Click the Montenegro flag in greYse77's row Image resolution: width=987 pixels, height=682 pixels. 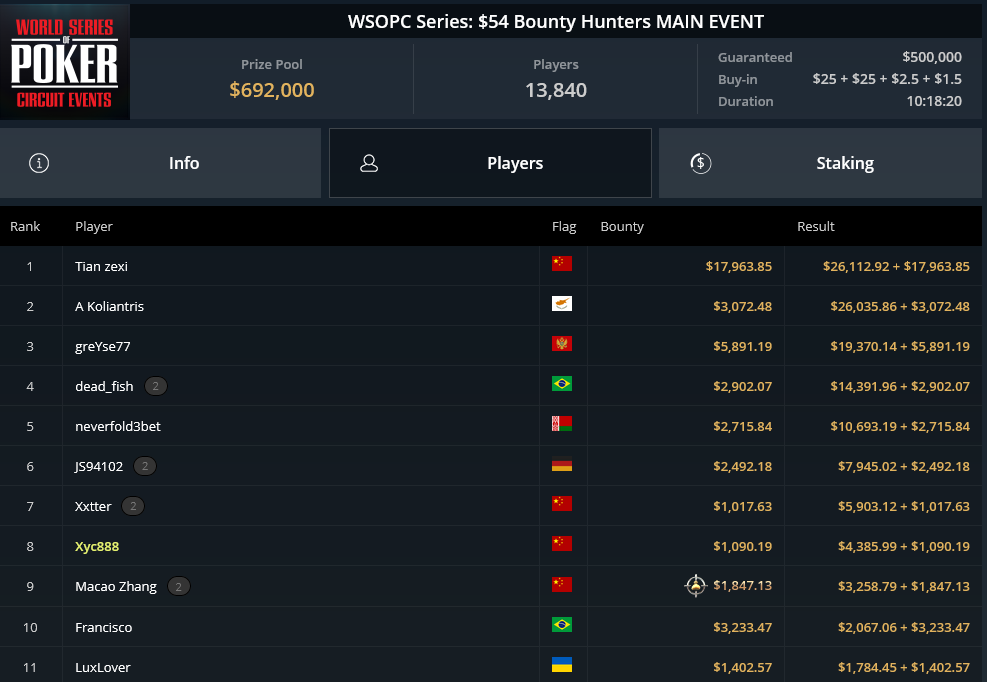561,343
